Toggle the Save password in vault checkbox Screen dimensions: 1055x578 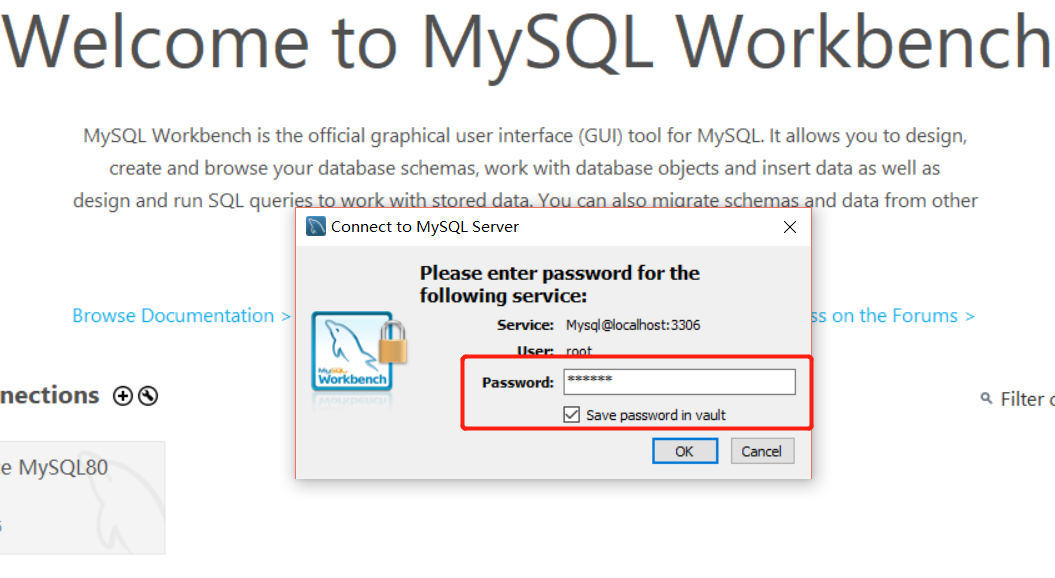pos(572,413)
